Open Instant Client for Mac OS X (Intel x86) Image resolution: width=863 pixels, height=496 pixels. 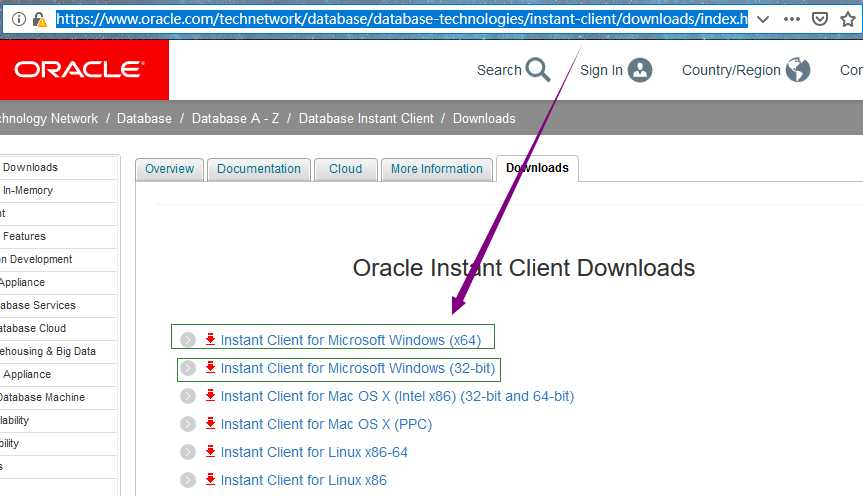pyautogui.click(x=397, y=396)
